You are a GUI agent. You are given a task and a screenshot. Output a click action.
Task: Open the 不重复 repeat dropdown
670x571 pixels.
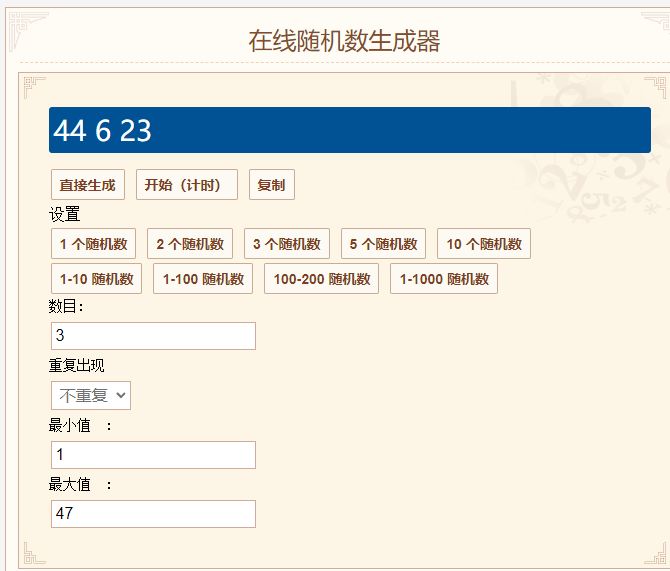pyautogui.click(x=91, y=395)
